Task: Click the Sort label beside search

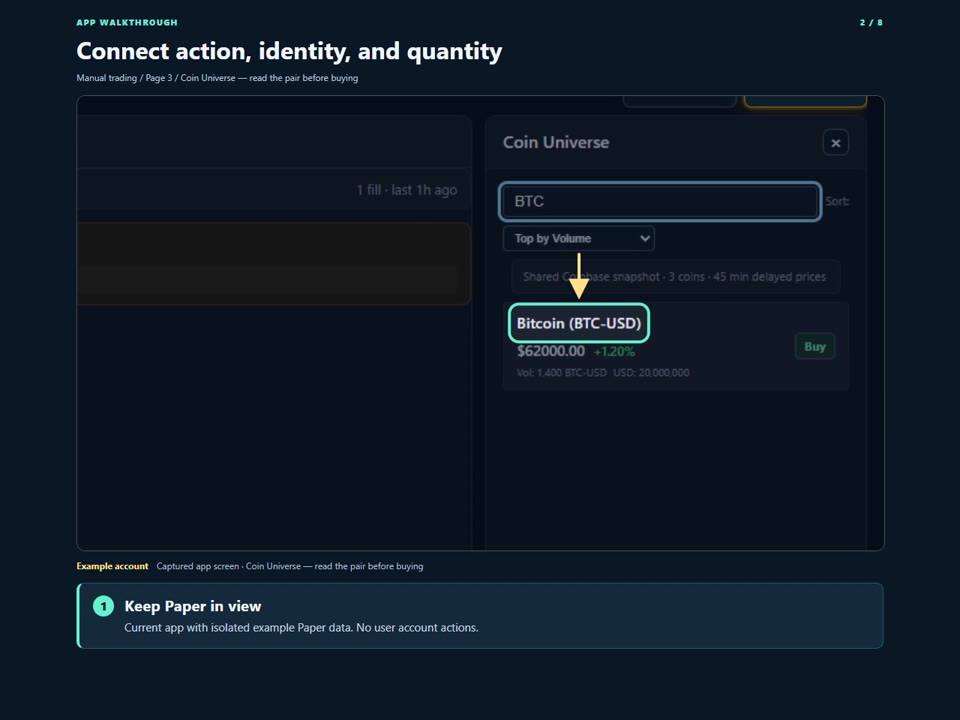Action: pos(837,201)
